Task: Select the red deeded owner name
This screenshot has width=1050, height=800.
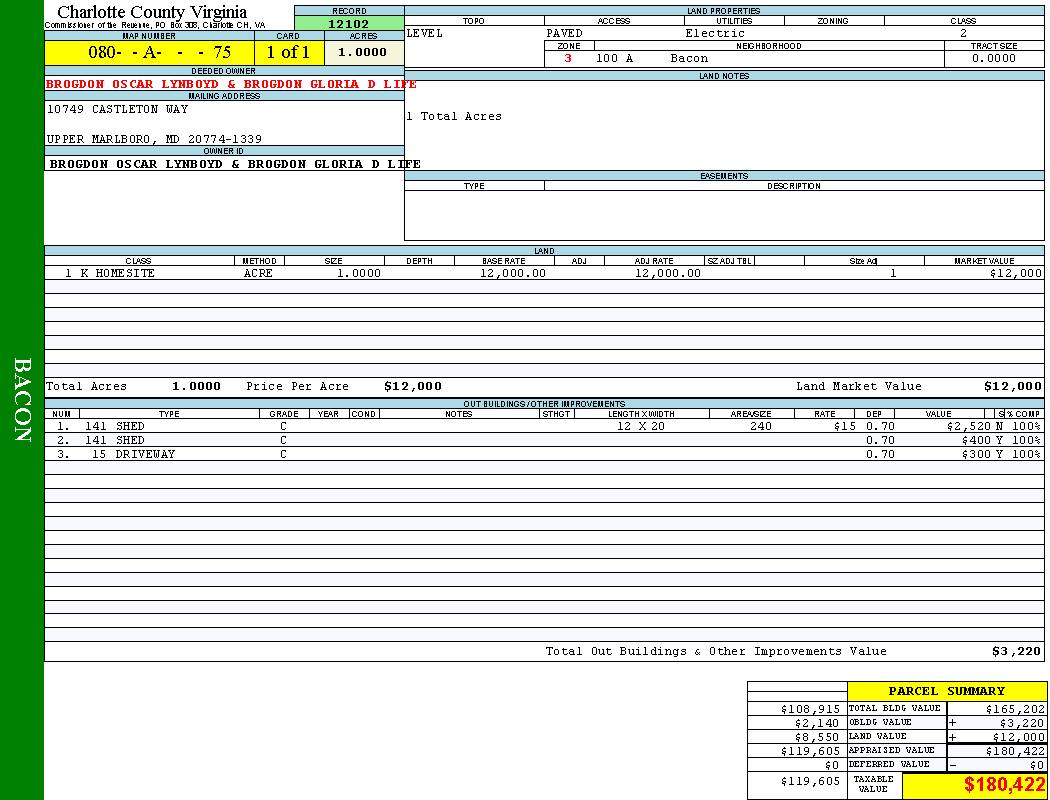Action: click(x=231, y=84)
